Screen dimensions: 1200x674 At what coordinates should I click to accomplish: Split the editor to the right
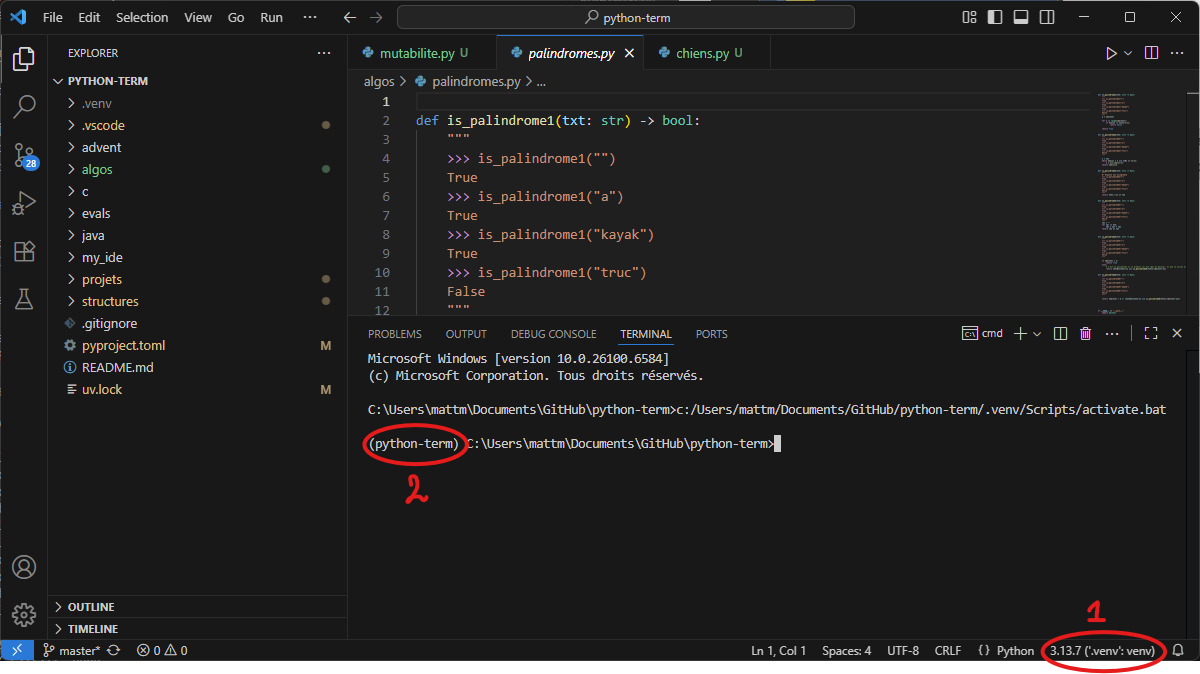[x=1151, y=53]
